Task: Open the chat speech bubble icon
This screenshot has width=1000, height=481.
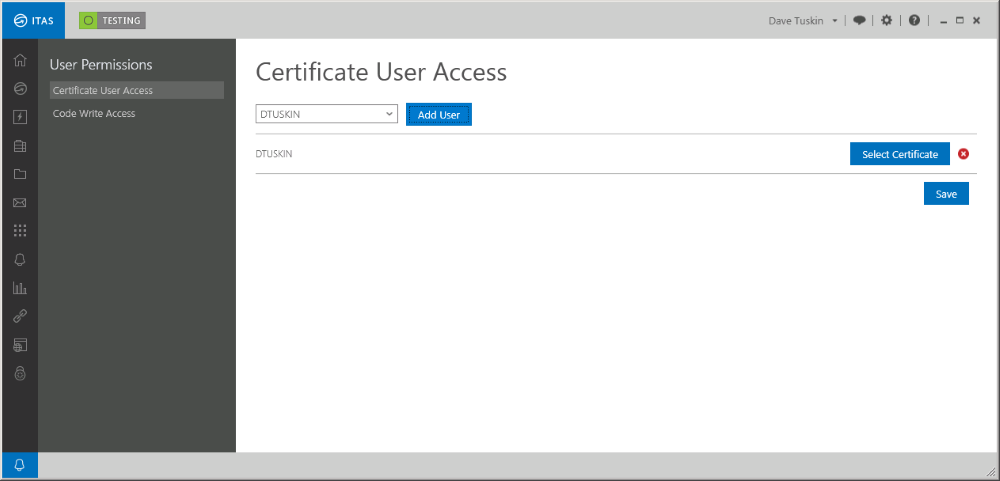Action: coord(859,20)
